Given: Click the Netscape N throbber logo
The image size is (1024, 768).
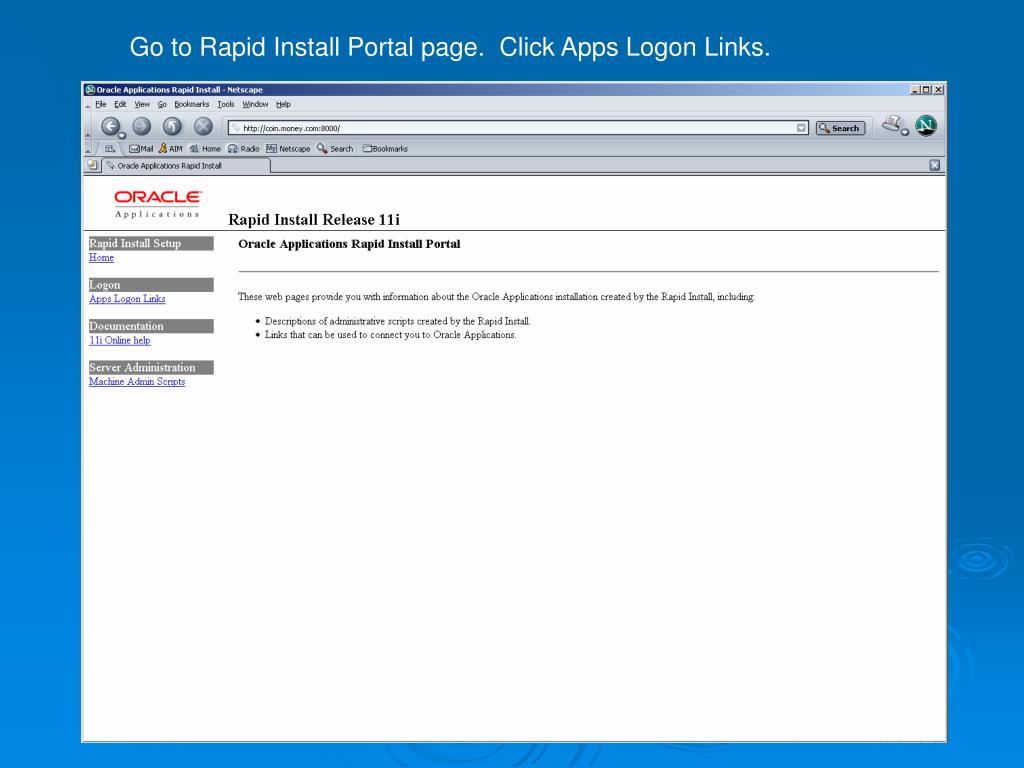Looking at the screenshot, I should [x=925, y=125].
